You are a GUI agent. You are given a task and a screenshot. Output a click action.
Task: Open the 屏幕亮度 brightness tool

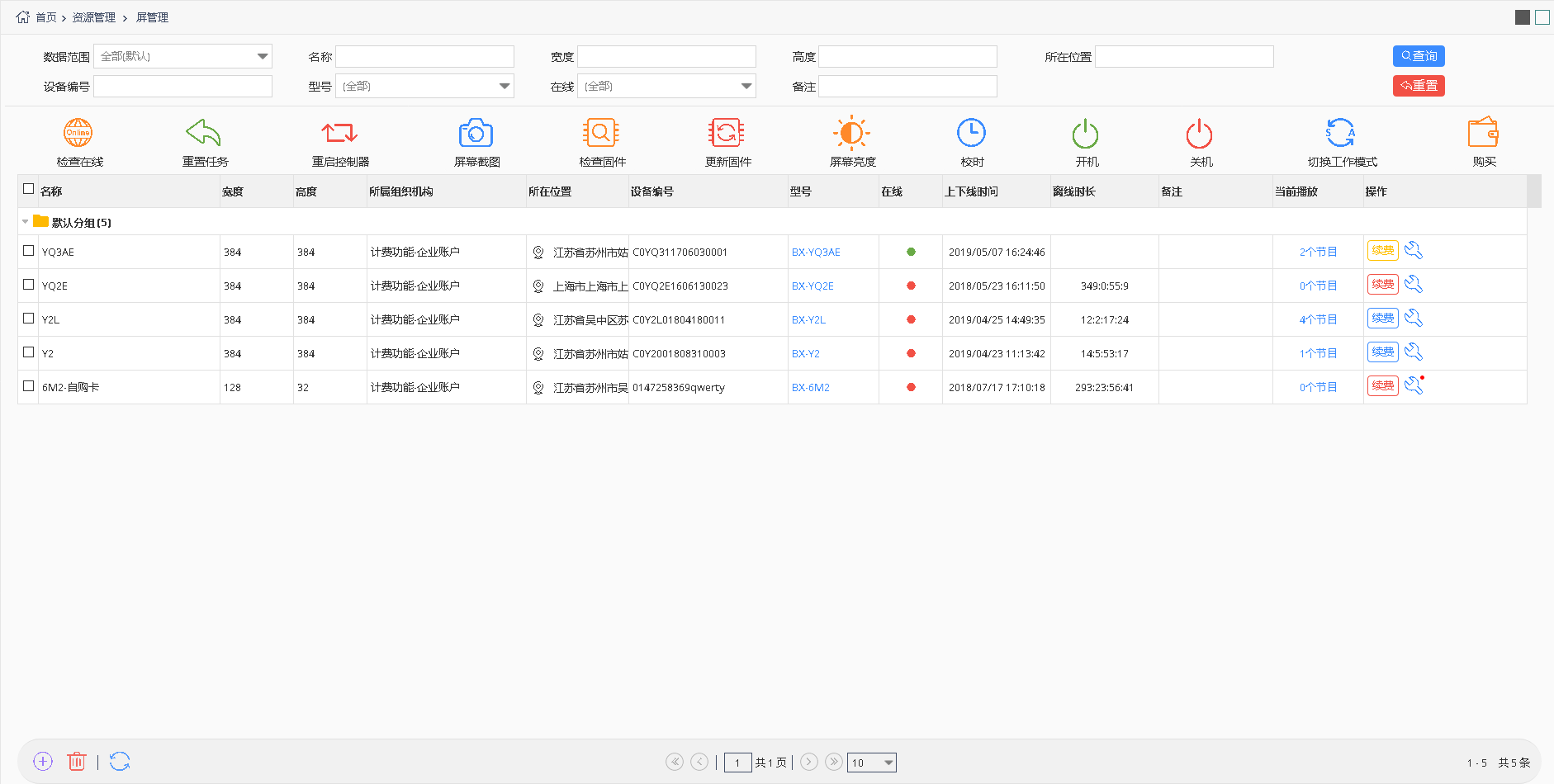pyautogui.click(x=851, y=133)
